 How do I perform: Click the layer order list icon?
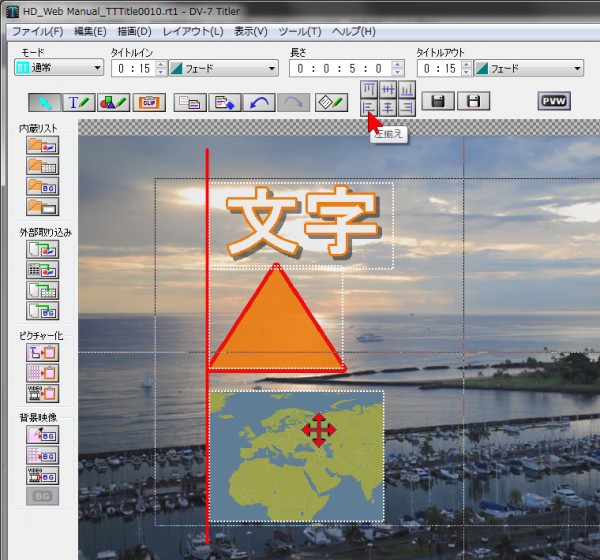coord(190,102)
